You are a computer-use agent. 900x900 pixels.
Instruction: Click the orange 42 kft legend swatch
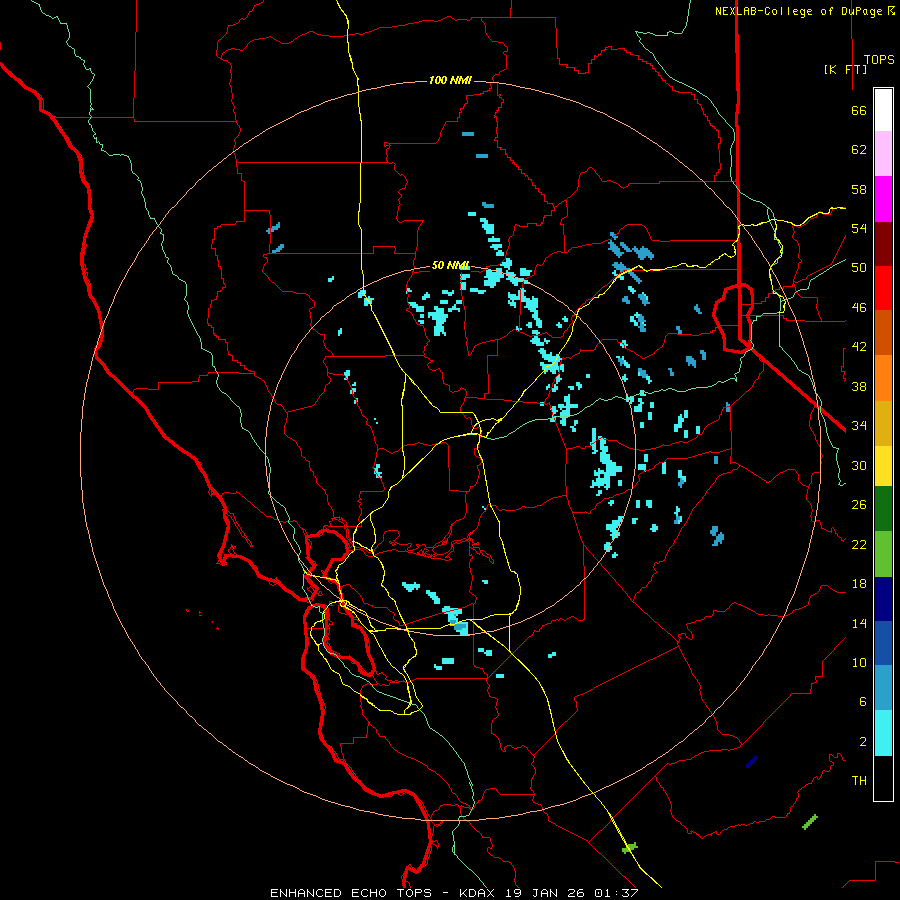pos(883,378)
